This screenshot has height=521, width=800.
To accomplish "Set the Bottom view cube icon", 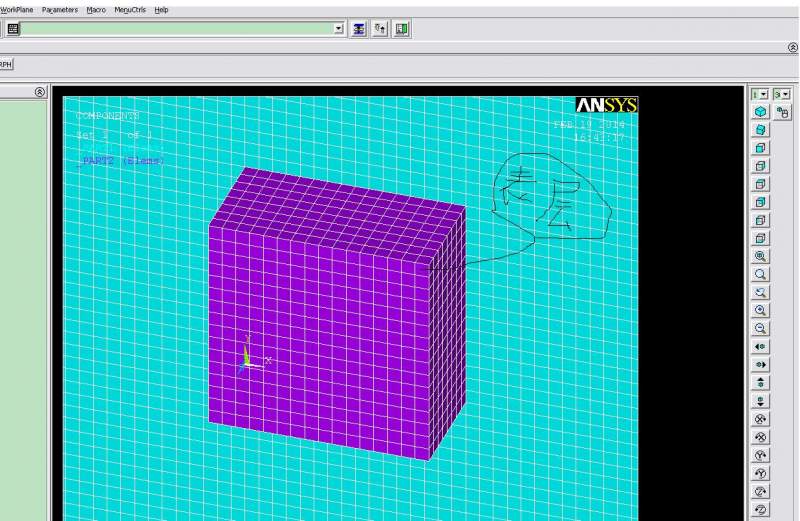I will (760, 238).
